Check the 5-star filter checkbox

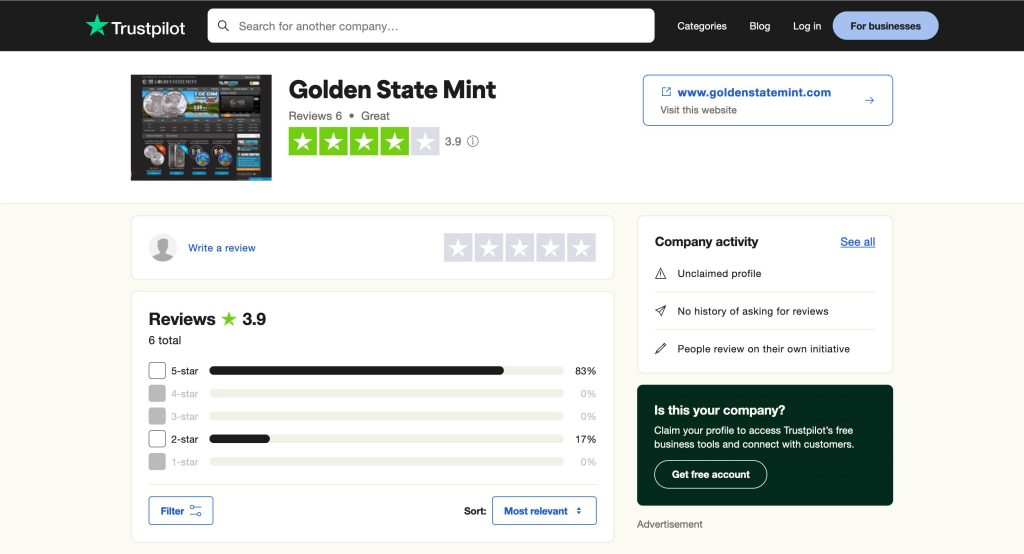click(157, 371)
